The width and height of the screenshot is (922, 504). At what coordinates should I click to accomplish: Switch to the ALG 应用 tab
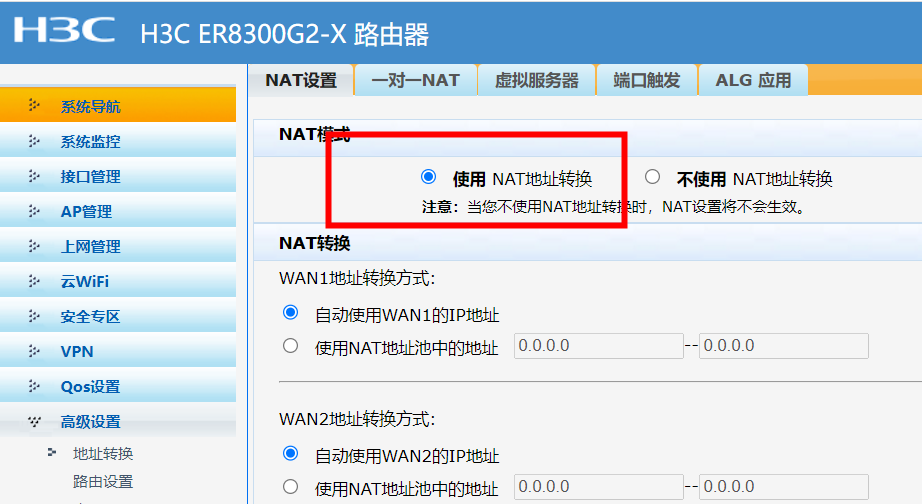pyautogui.click(x=753, y=80)
